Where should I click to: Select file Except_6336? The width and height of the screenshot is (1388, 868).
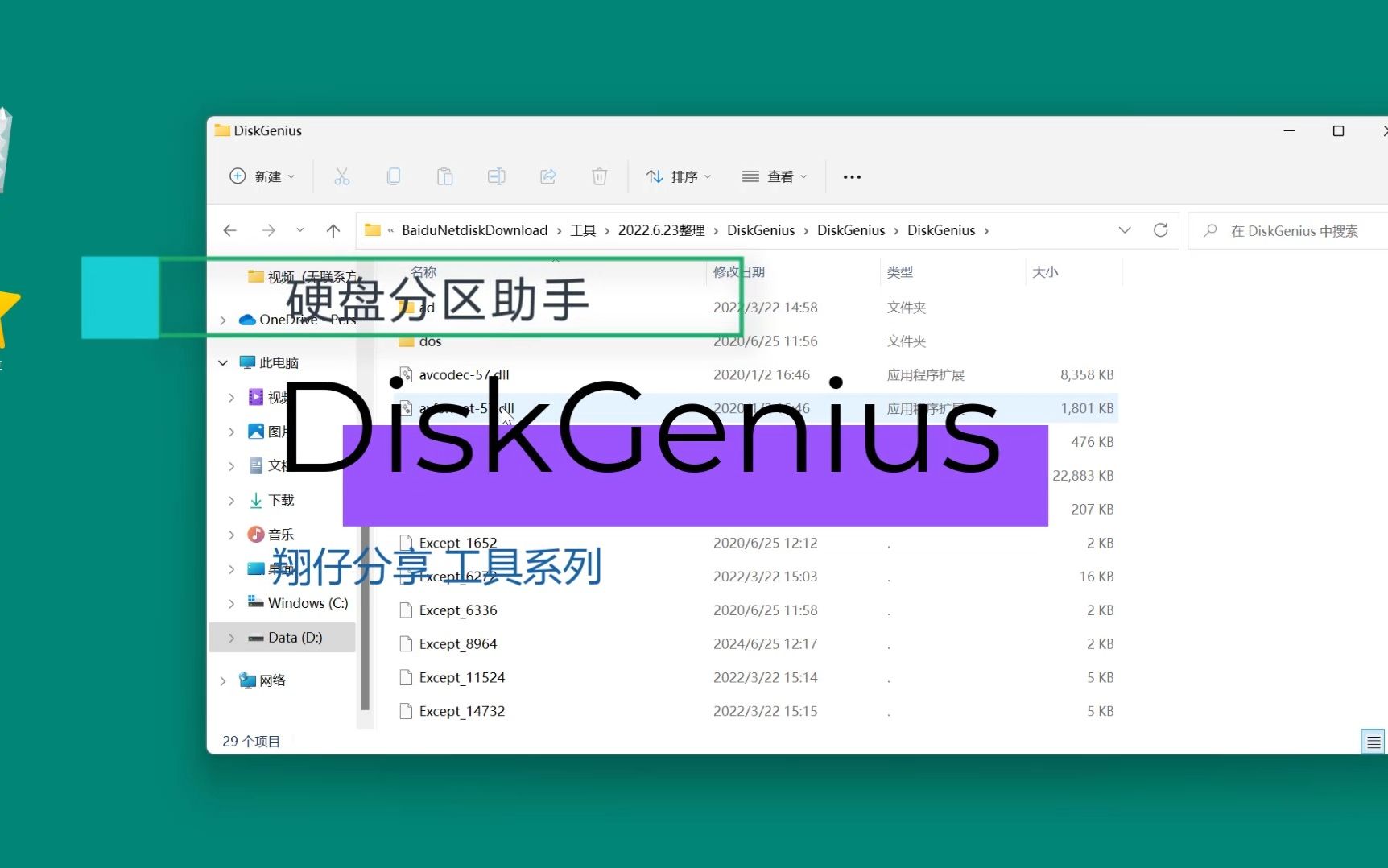[x=457, y=610]
